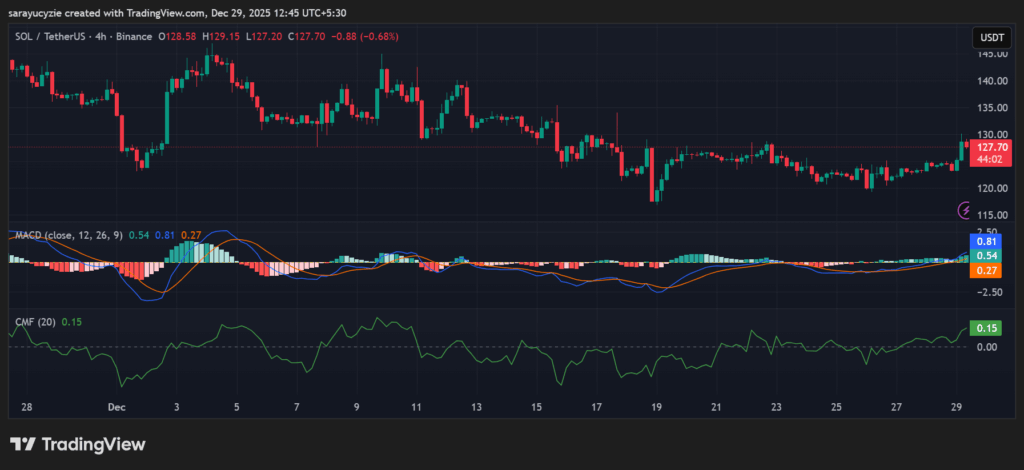Screen dimensions: 1024x470
Task: Click the purple lightning bolt icon
Action: [x=965, y=210]
